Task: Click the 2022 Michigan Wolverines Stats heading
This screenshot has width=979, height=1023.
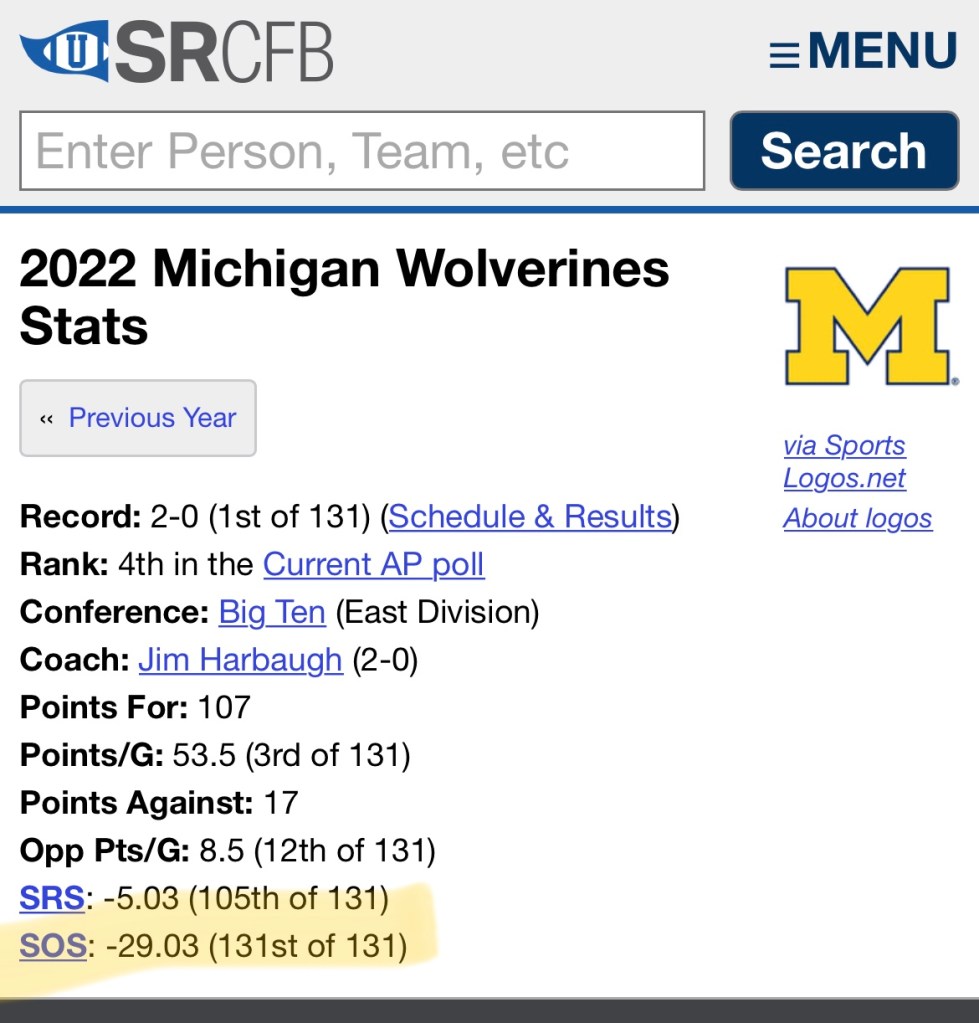Action: coord(344,297)
